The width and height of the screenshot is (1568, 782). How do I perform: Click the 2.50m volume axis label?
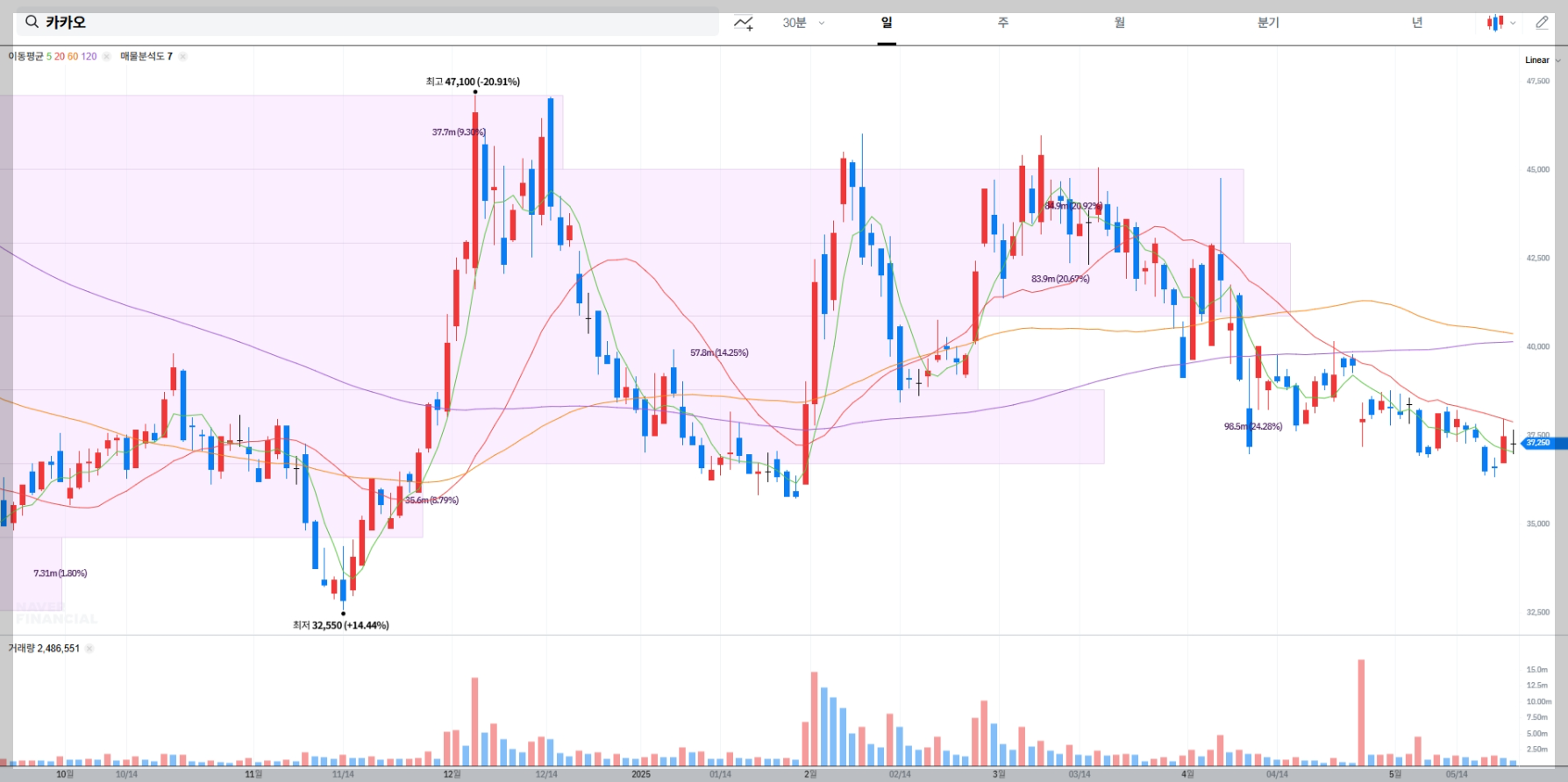pyautogui.click(x=1537, y=750)
